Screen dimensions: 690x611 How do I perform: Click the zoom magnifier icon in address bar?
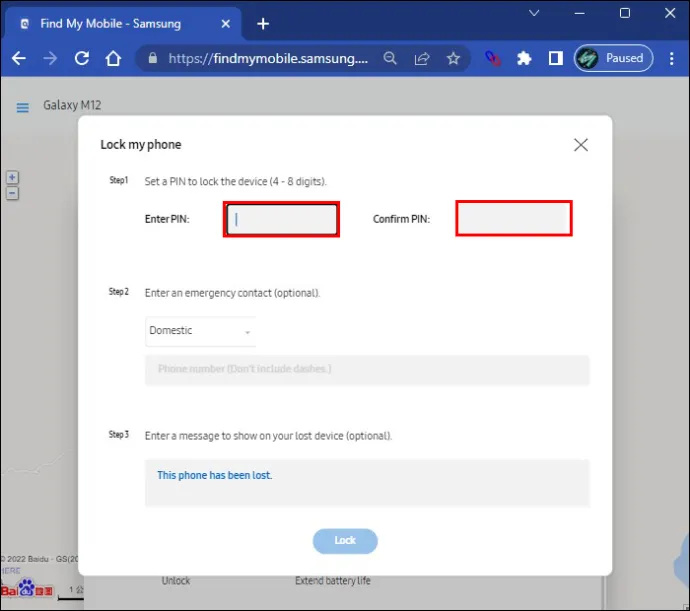[390, 58]
